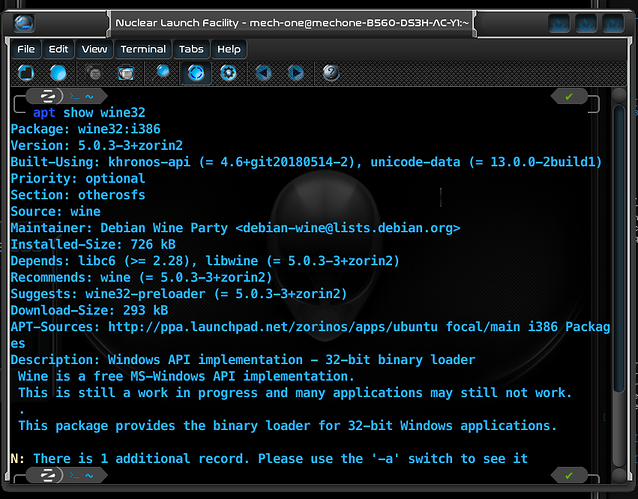The width and height of the screenshot is (638, 499).
Task: Click the New Window toolbar icon
Action: [x=58, y=73]
